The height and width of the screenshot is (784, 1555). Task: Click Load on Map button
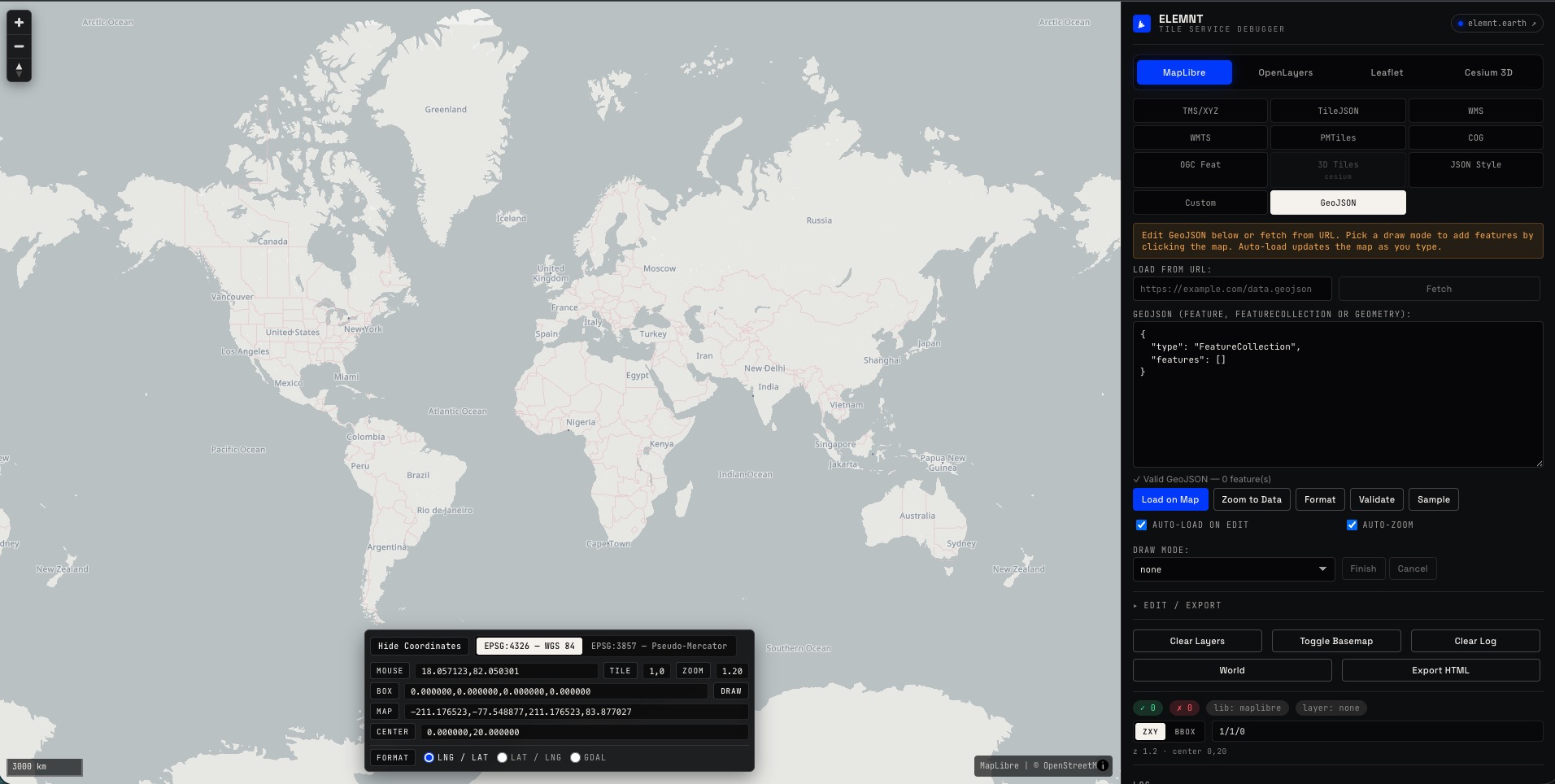(x=1170, y=499)
